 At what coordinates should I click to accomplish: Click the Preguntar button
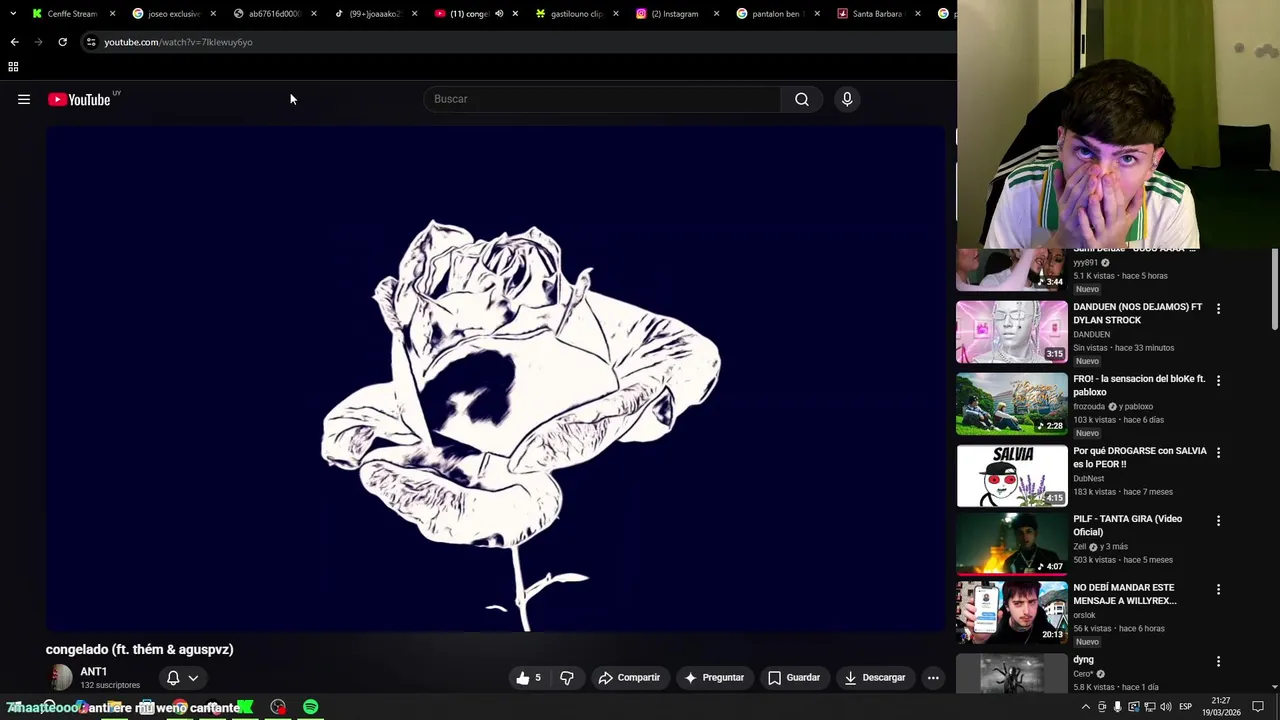714,677
